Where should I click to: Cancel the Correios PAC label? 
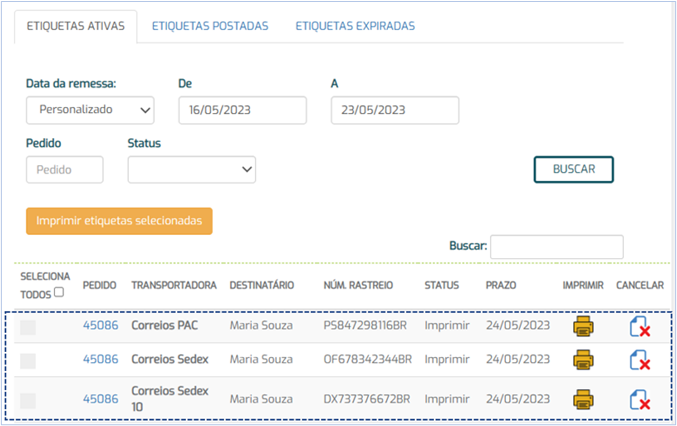coord(639,327)
